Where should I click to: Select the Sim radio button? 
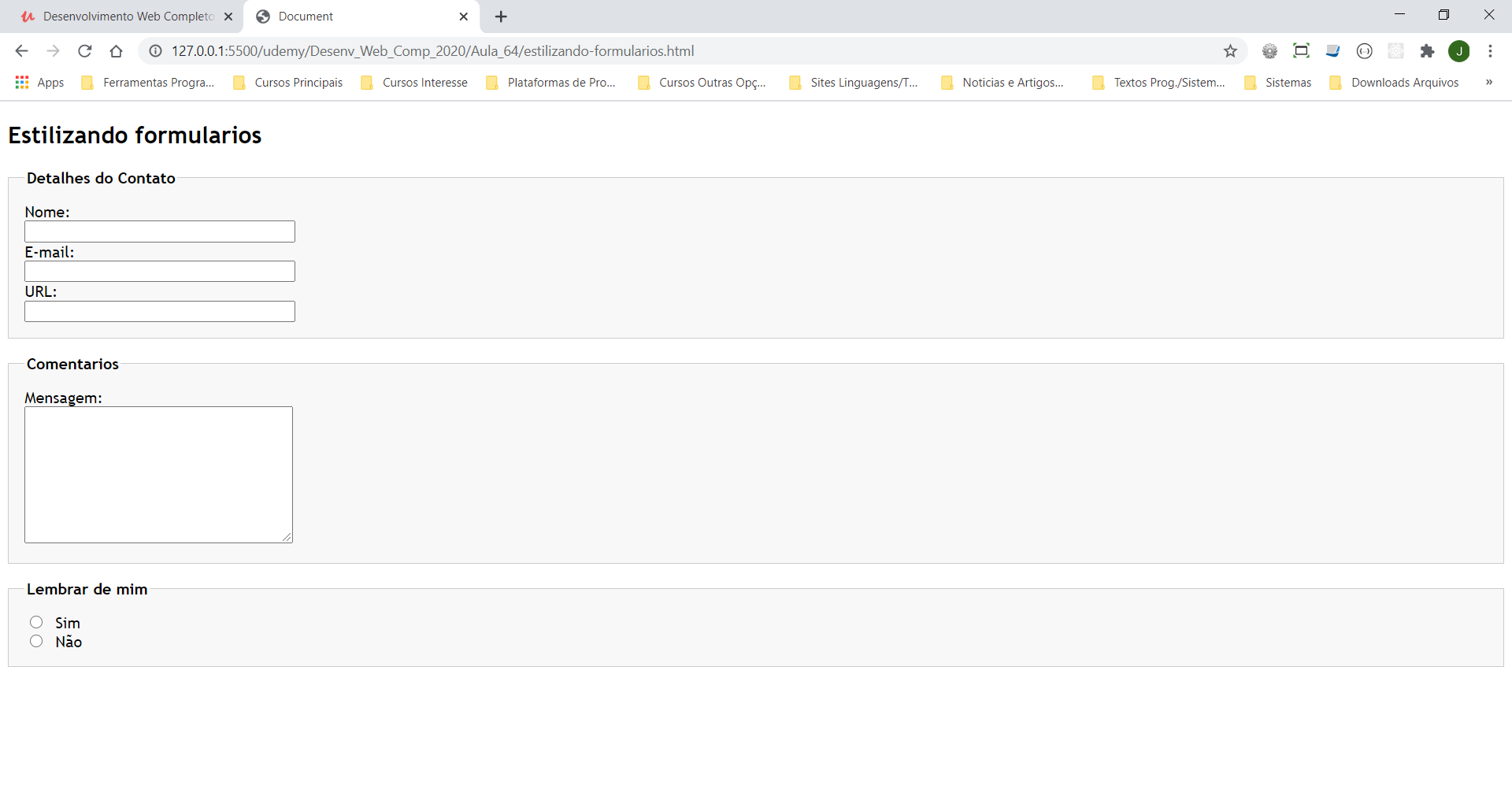pyautogui.click(x=36, y=623)
